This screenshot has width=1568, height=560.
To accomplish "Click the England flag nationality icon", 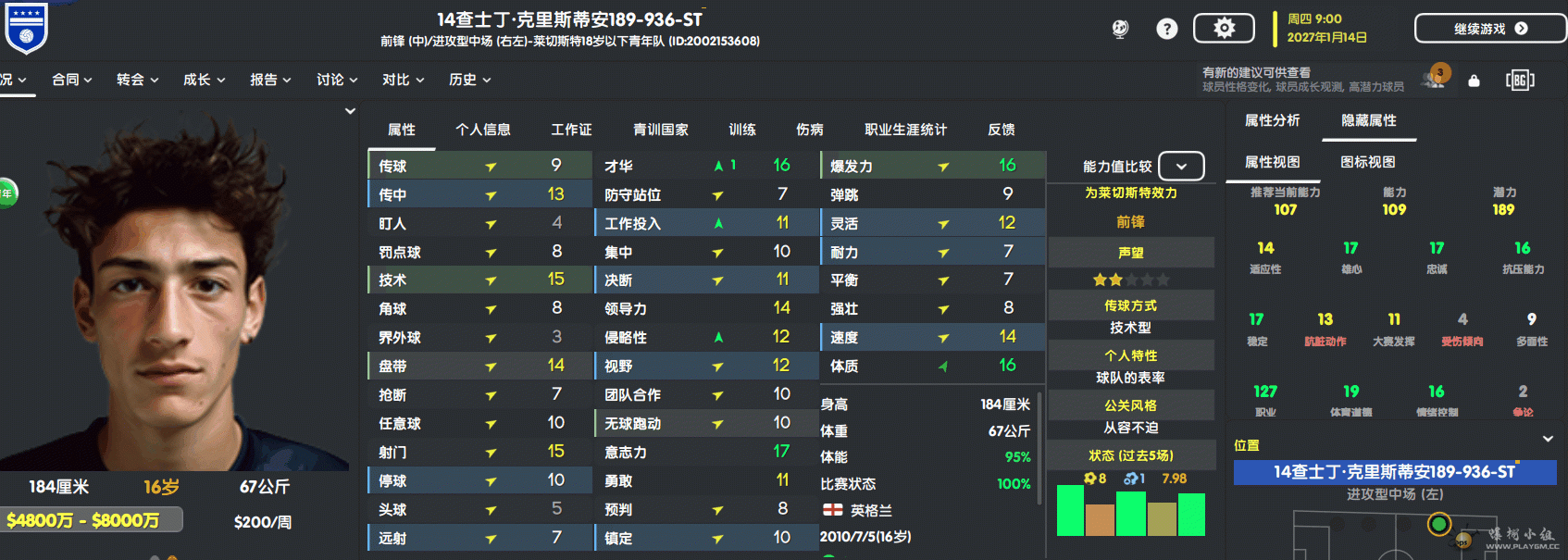I will pyautogui.click(x=832, y=510).
